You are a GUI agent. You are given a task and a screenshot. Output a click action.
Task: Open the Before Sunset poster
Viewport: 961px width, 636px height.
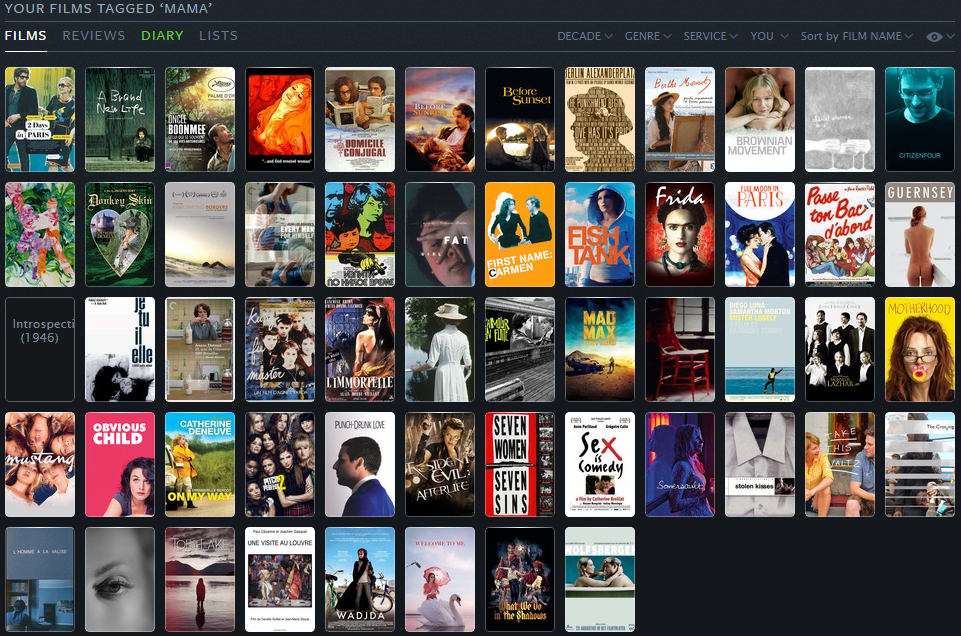point(520,119)
